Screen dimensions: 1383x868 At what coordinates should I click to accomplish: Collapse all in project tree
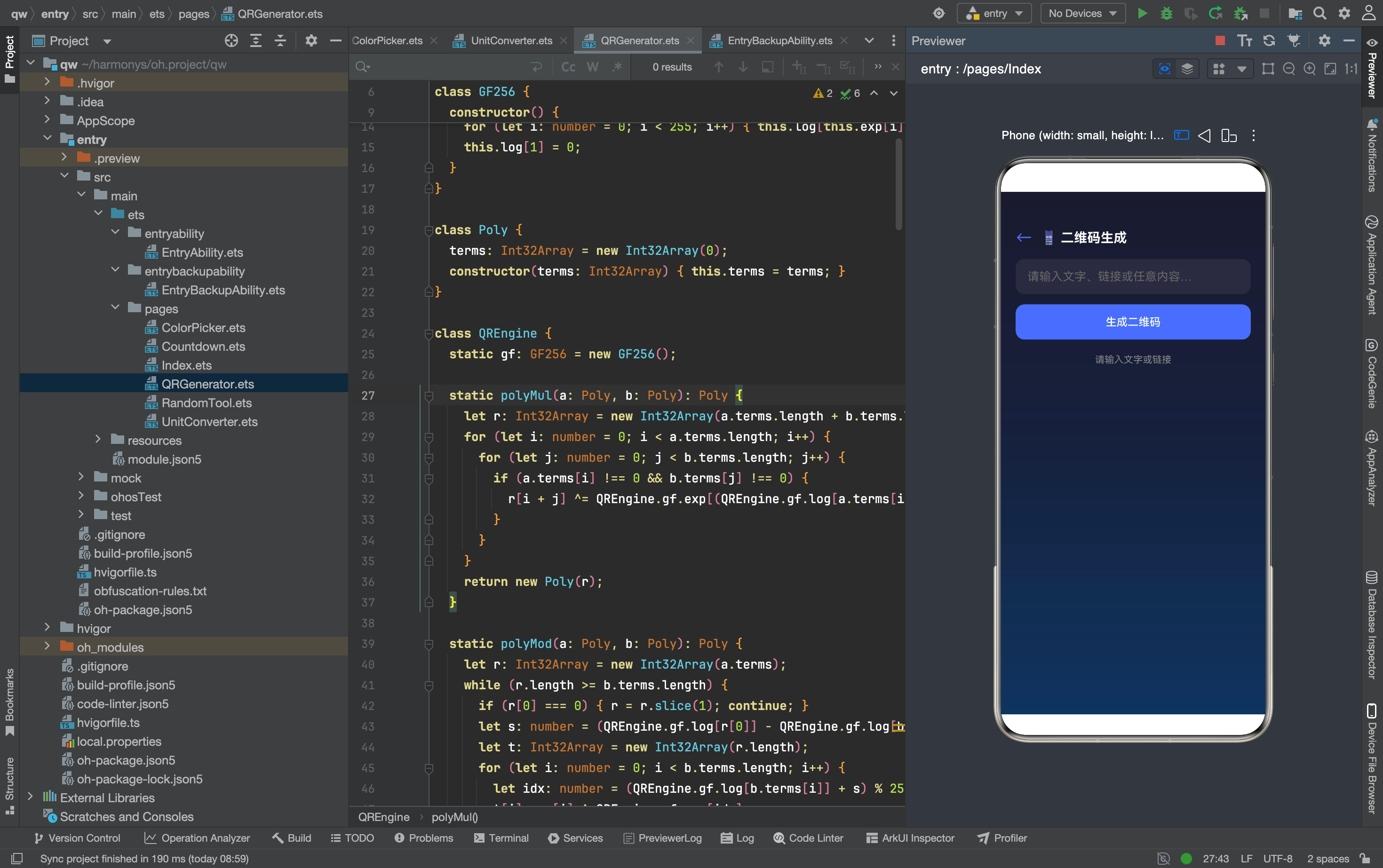coord(280,40)
